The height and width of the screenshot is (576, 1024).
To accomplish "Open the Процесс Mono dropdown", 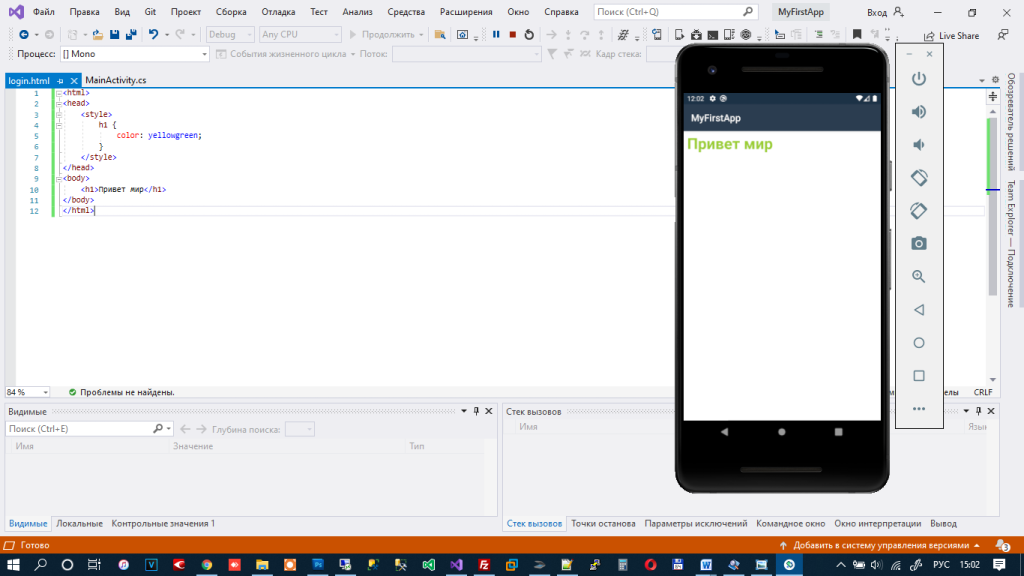I will [135, 54].
